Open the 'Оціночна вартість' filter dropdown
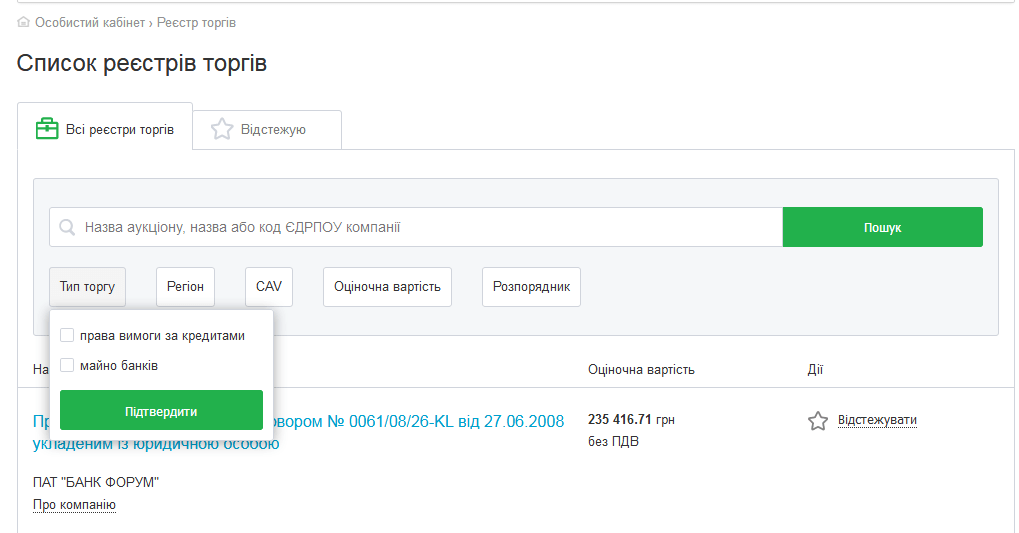Viewport: 1019px width, 533px height. tap(387, 287)
